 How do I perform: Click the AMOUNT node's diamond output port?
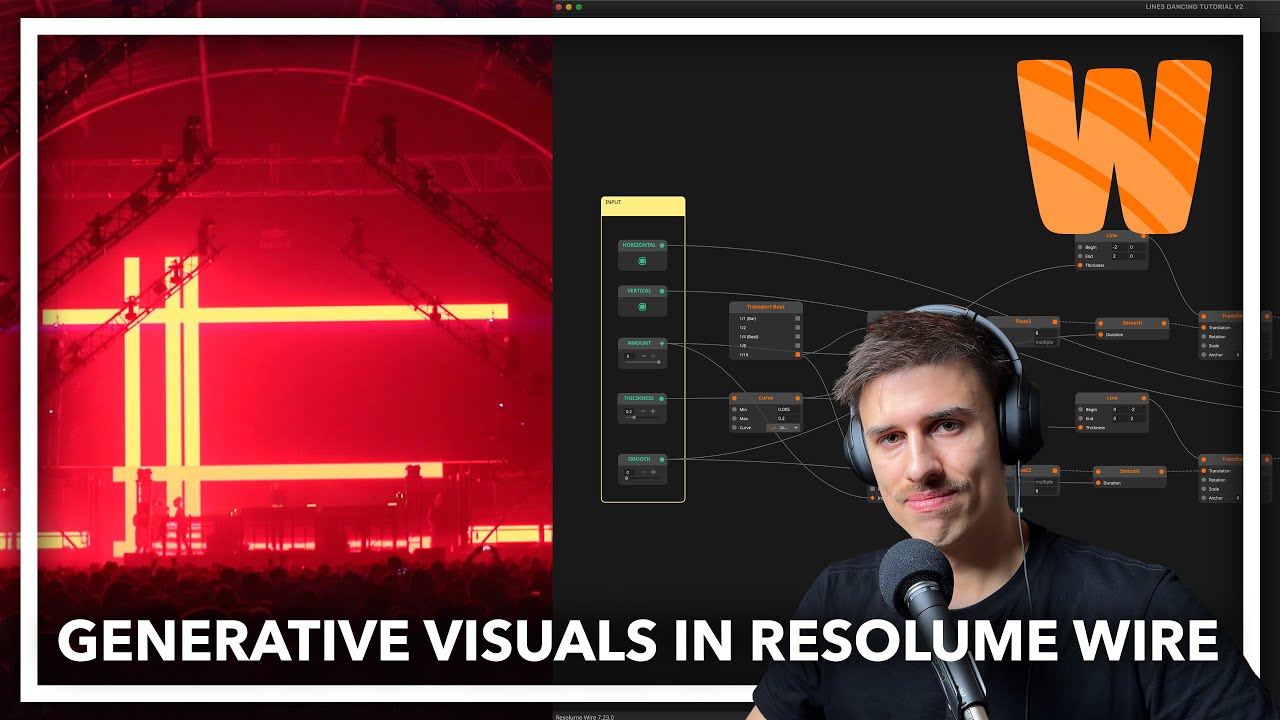(x=662, y=343)
